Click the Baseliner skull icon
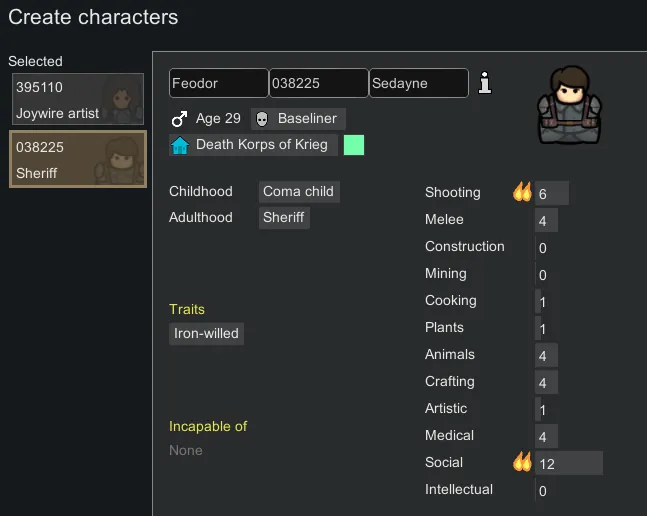This screenshot has height=516, width=647. [262, 119]
